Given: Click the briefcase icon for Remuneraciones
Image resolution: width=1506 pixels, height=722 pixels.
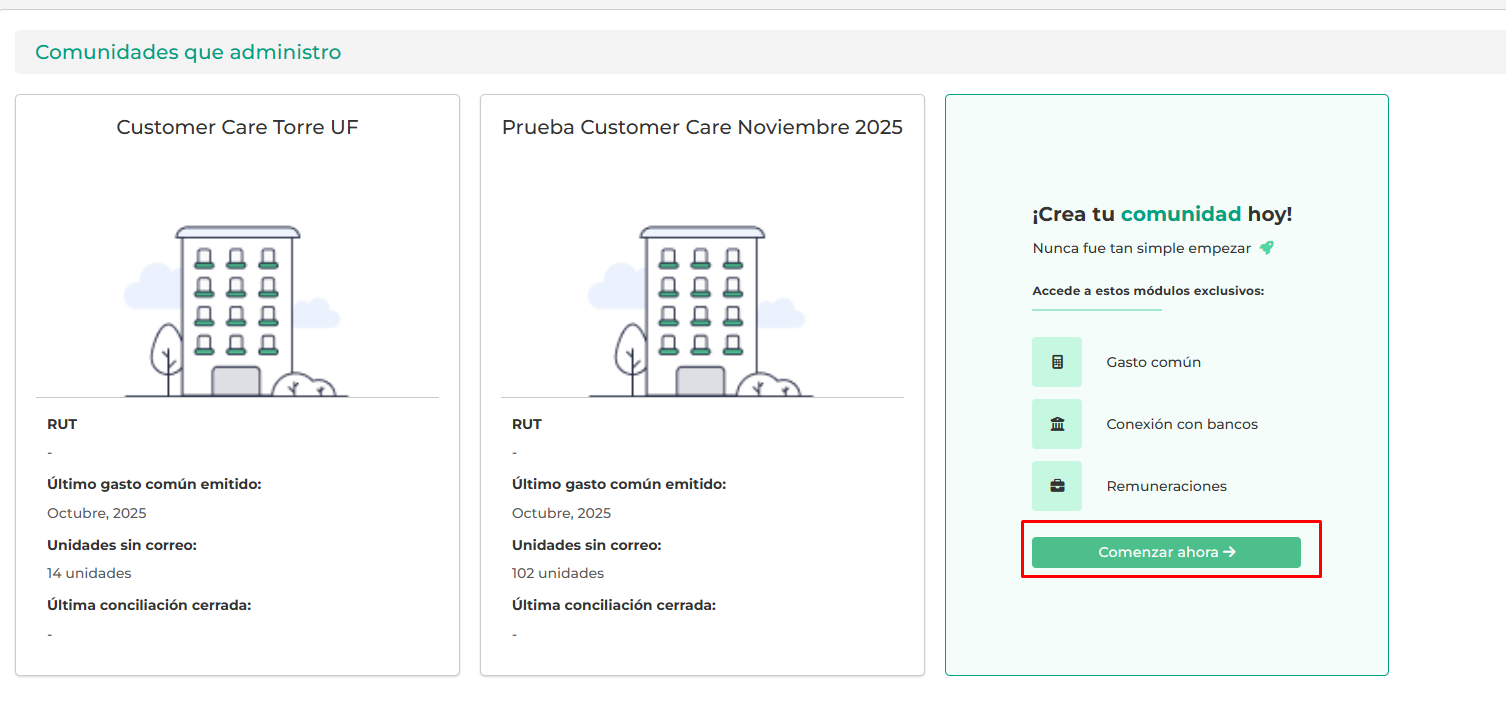Looking at the screenshot, I should pos(1057,486).
